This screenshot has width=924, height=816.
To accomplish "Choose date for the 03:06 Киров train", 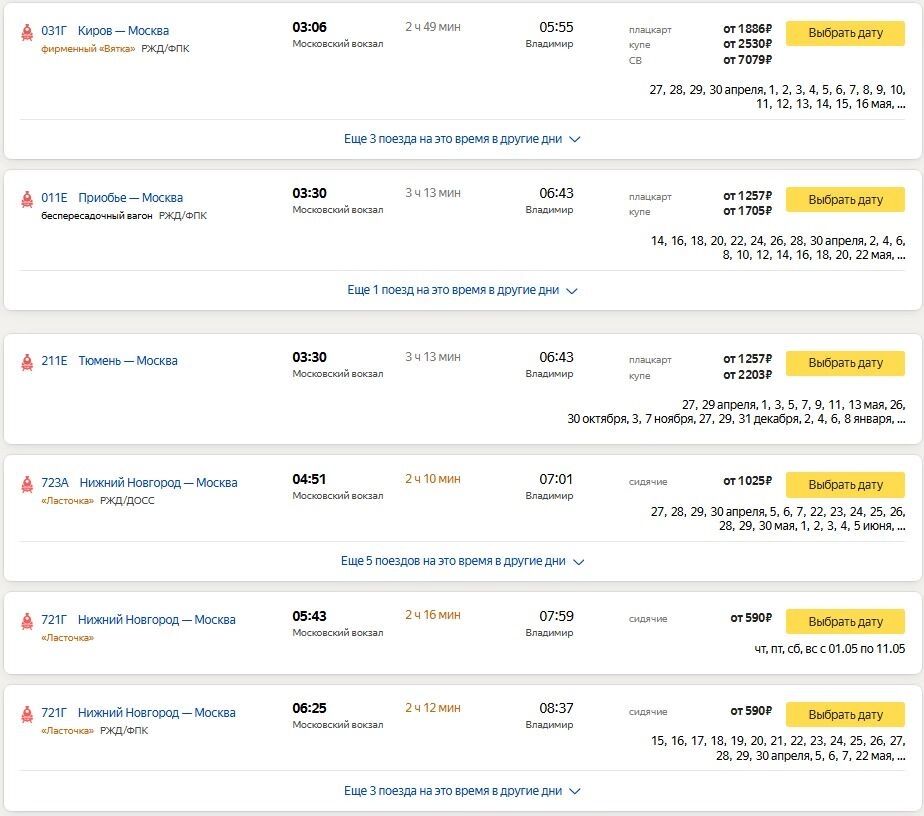I will [x=845, y=33].
